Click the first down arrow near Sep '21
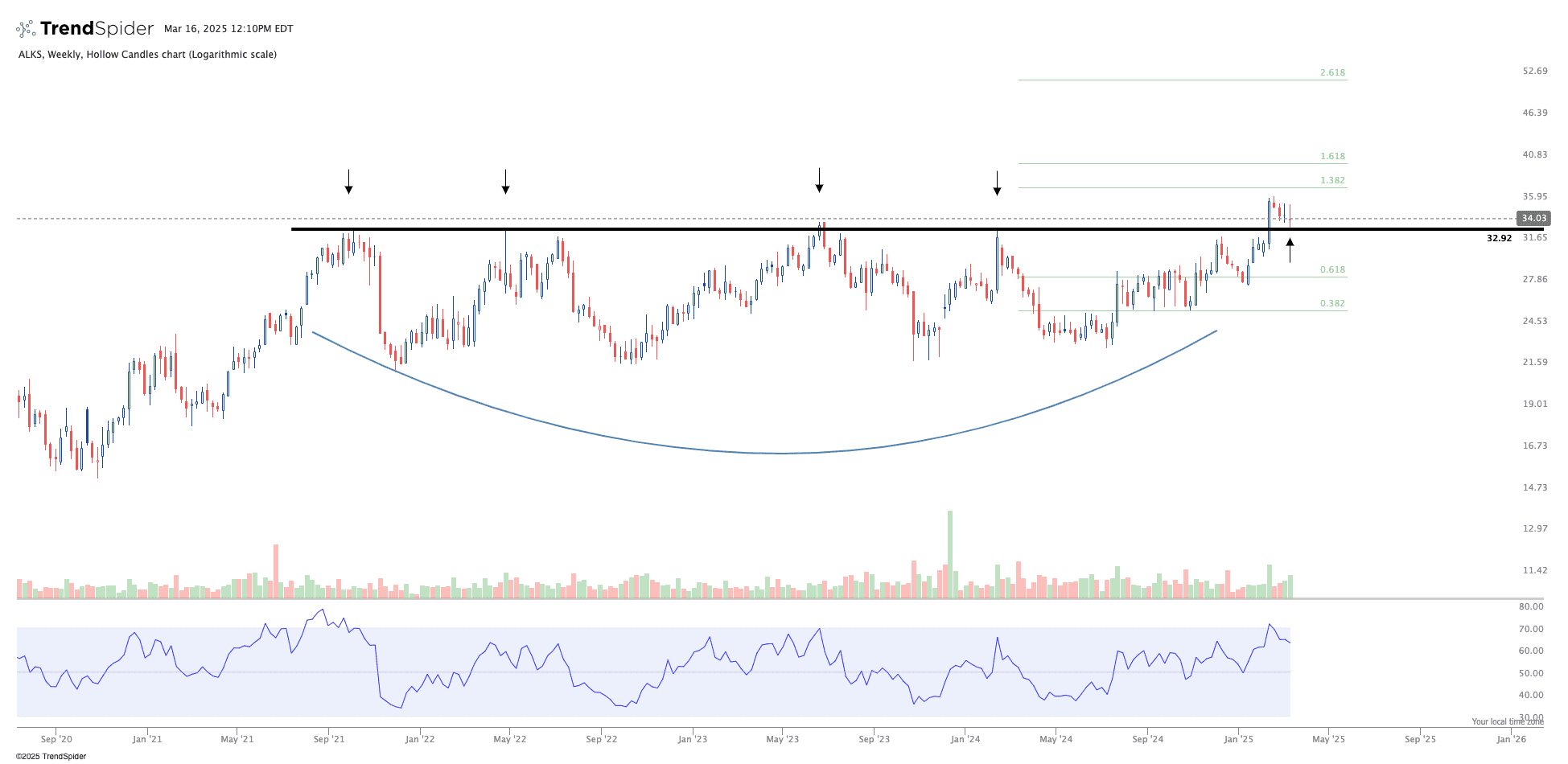1568x764 pixels. [x=348, y=182]
